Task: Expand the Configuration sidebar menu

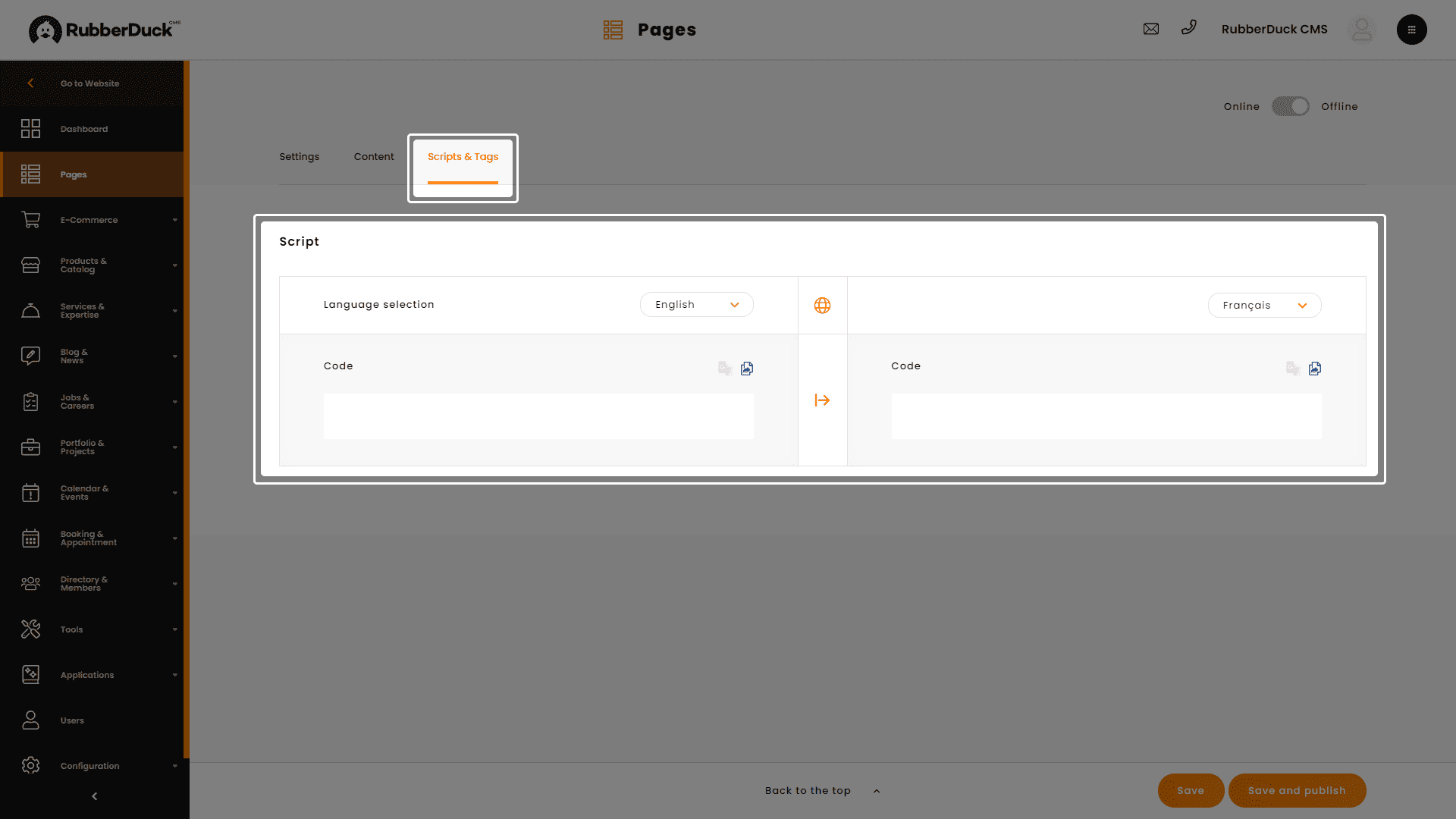Action: (89, 766)
